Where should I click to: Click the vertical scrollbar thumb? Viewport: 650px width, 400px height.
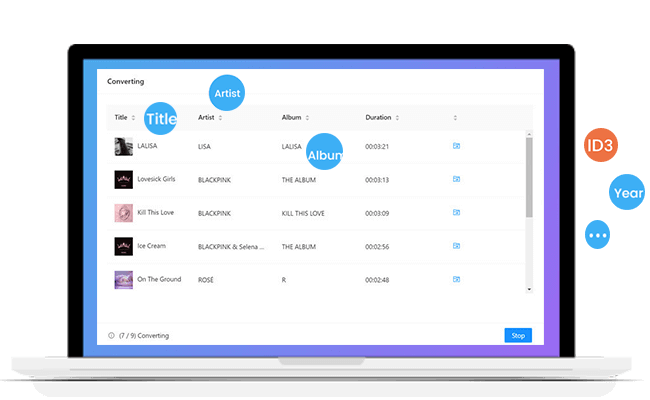(529, 177)
